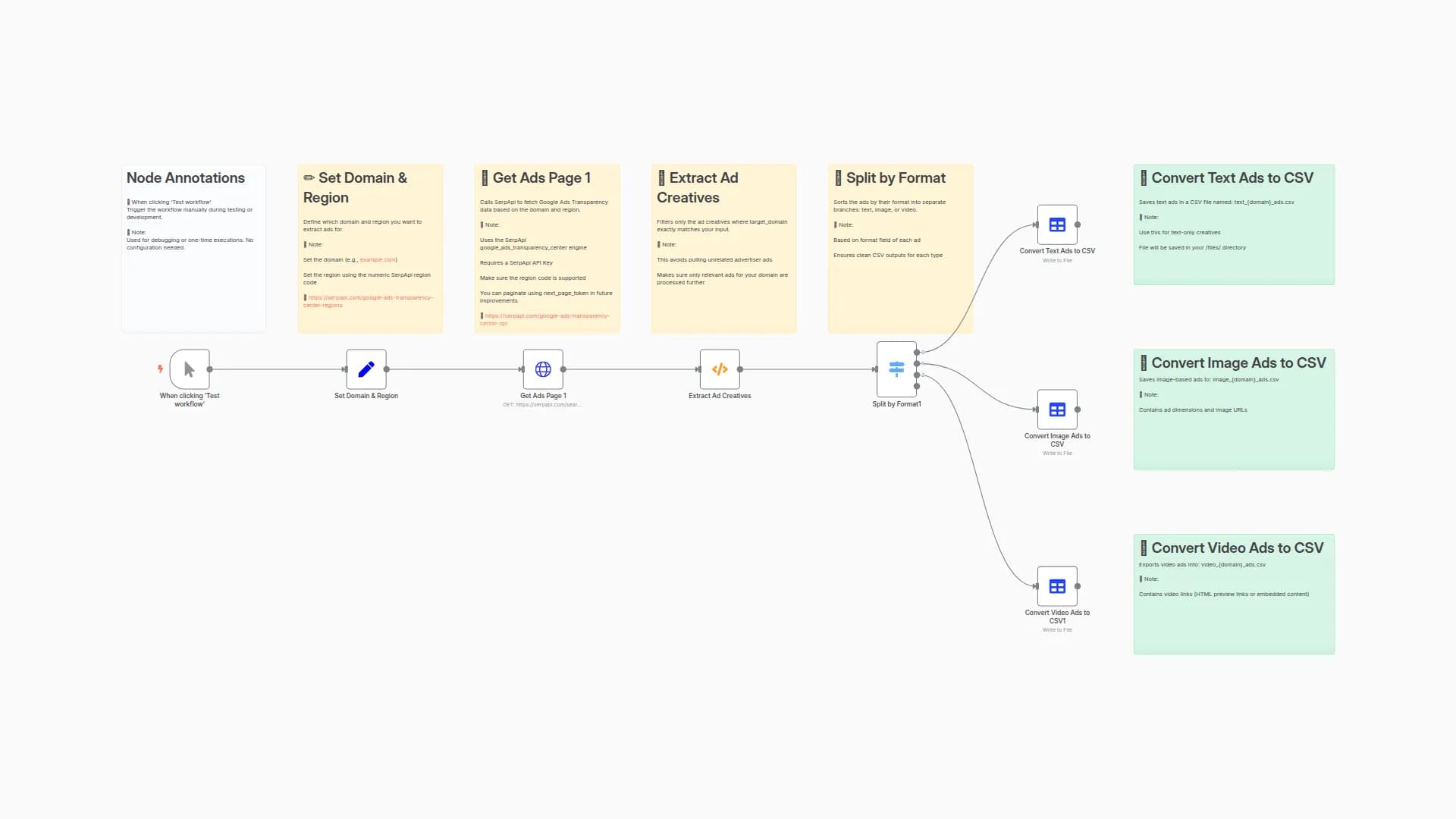
Task: Click the 'Set Domain & Region' label under the node
Action: (366, 396)
